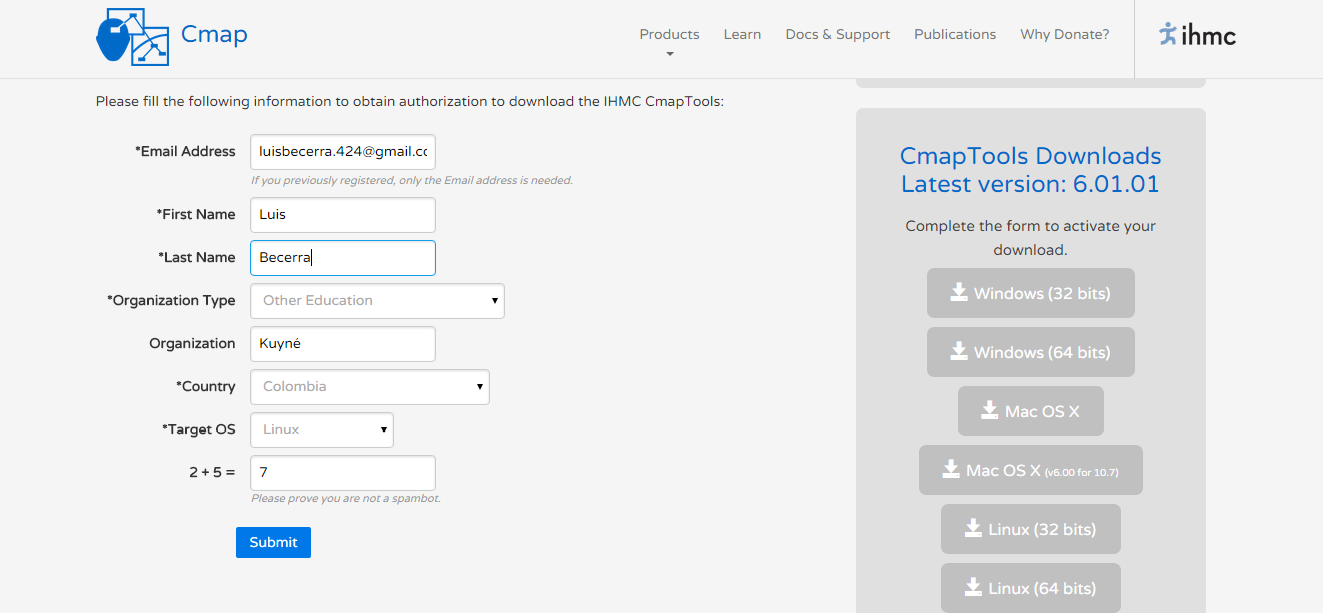Download Mac OS X v6.00 for 10.7
1323x613 pixels.
pos(1030,470)
